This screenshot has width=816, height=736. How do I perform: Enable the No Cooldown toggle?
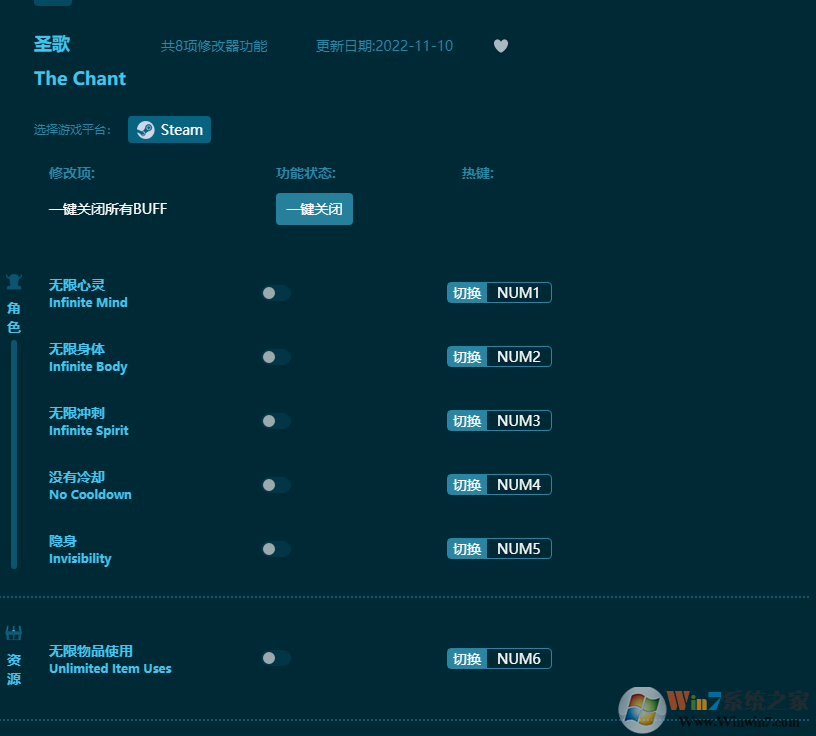click(276, 485)
